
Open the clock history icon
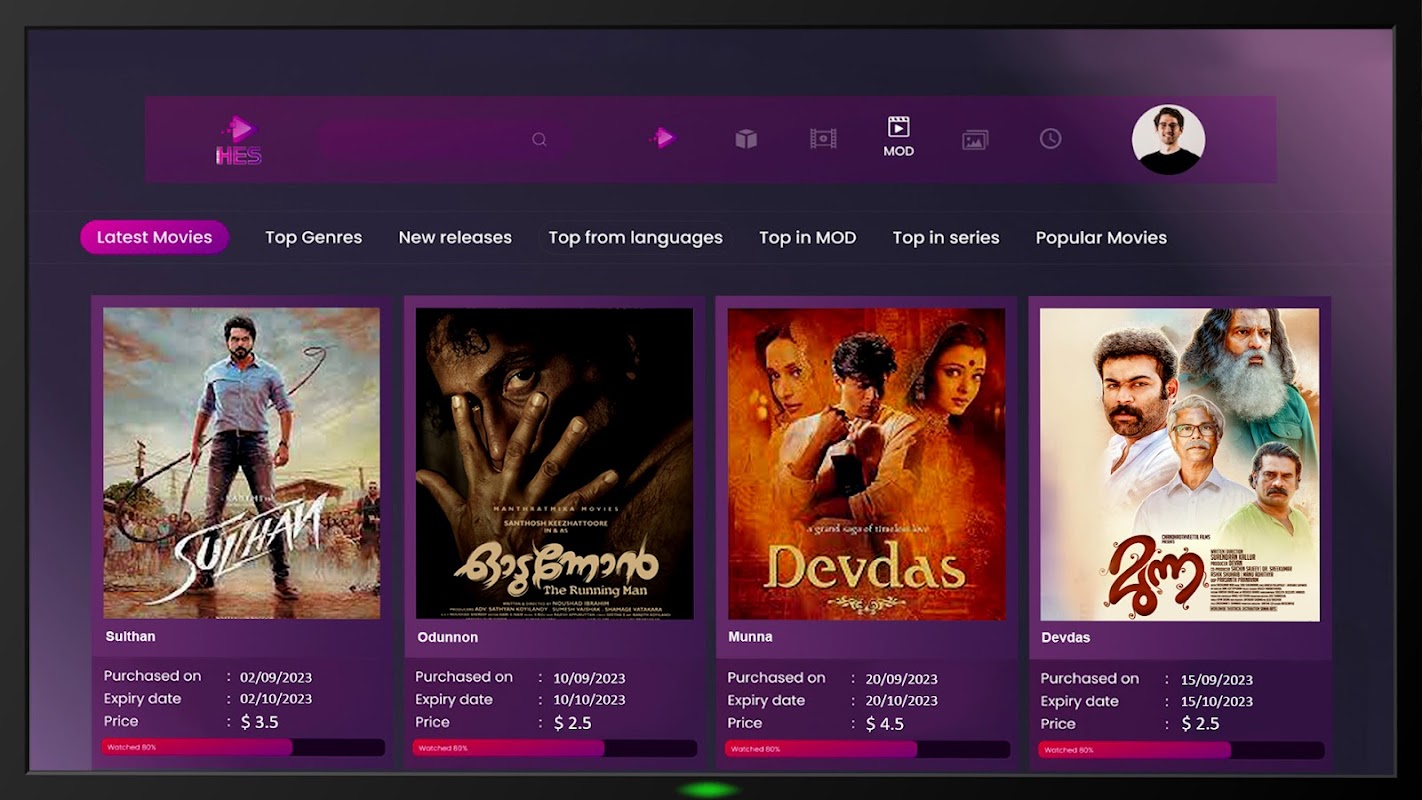pos(1050,138)
